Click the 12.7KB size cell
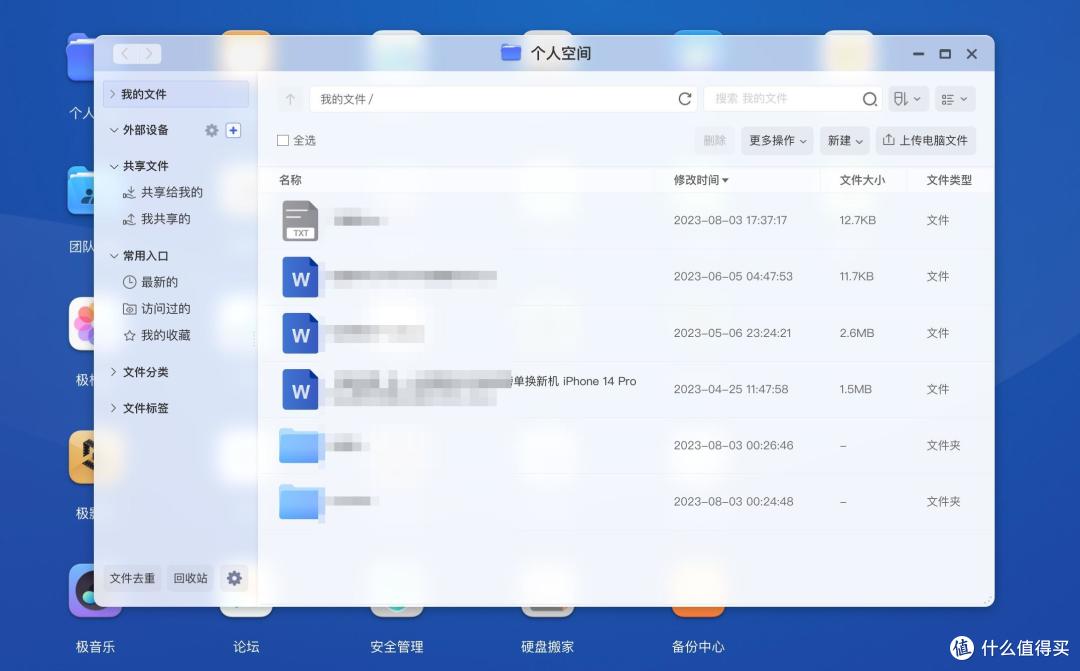Image resolution: width=1080 pixels, height=671 pixels. 858,220
